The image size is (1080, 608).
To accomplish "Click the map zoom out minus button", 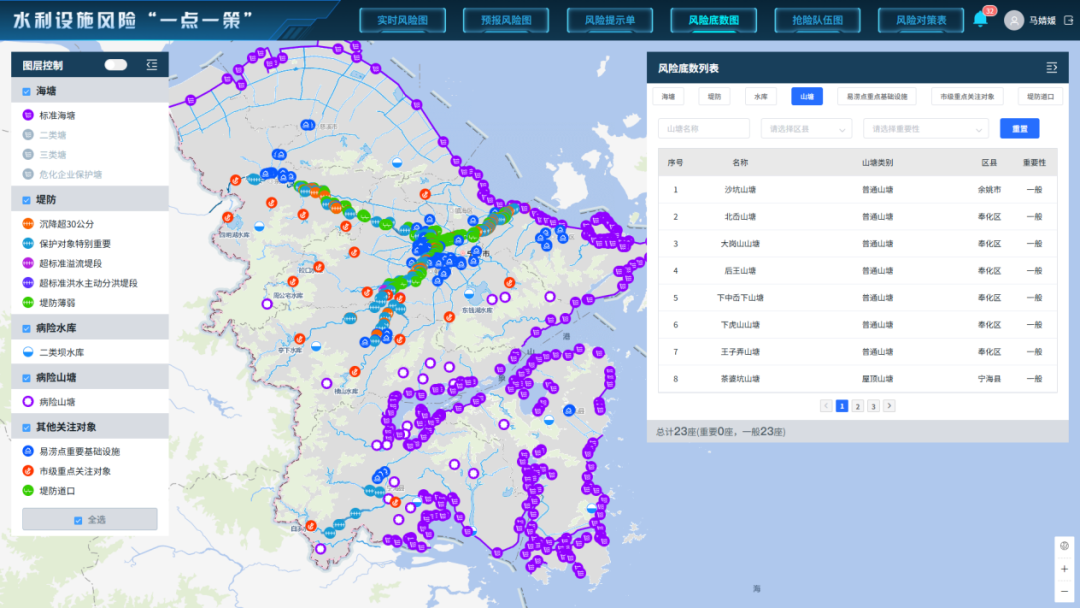I will (1064, 591).
